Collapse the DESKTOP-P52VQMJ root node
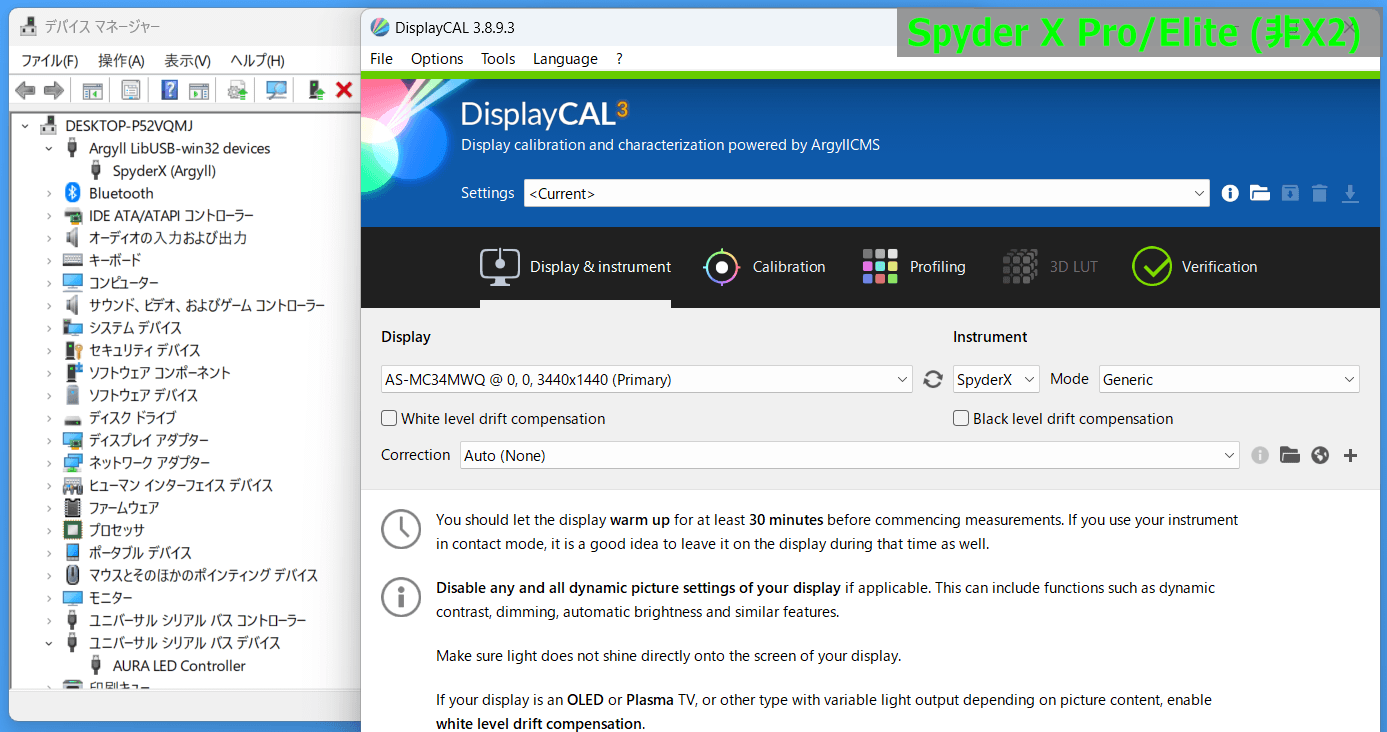 [25, 126]
